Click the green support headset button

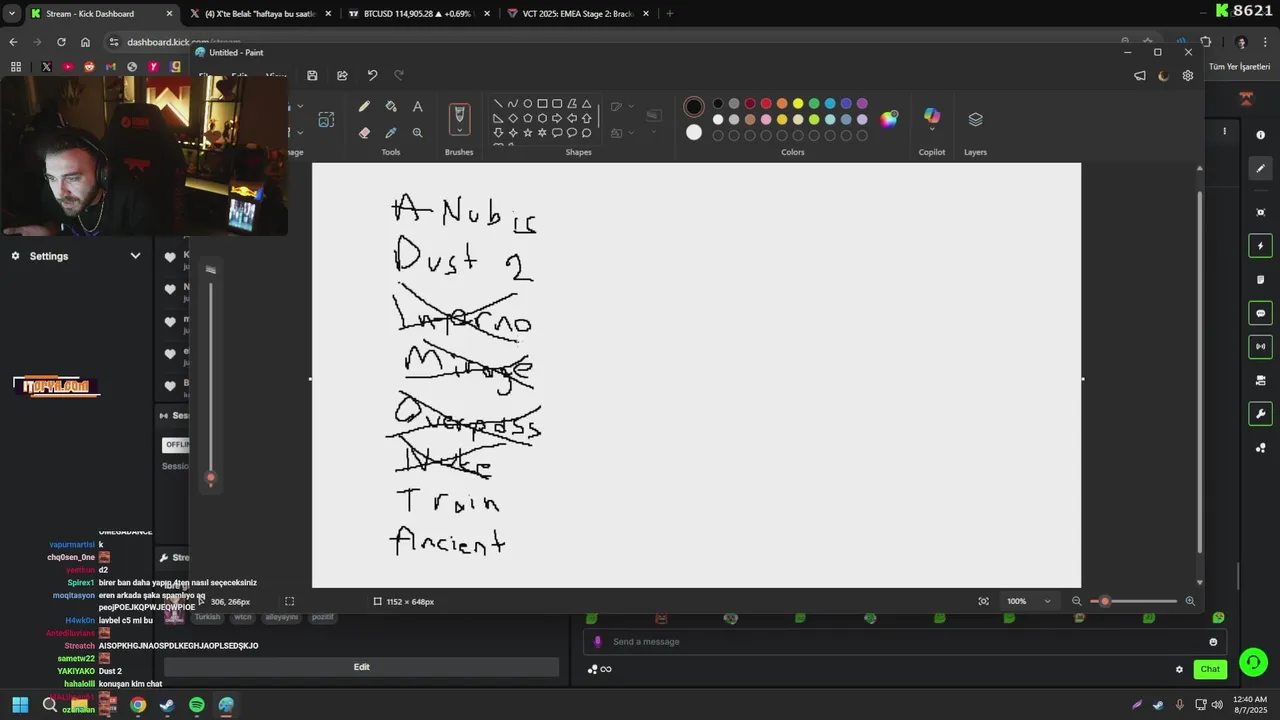1253,662
